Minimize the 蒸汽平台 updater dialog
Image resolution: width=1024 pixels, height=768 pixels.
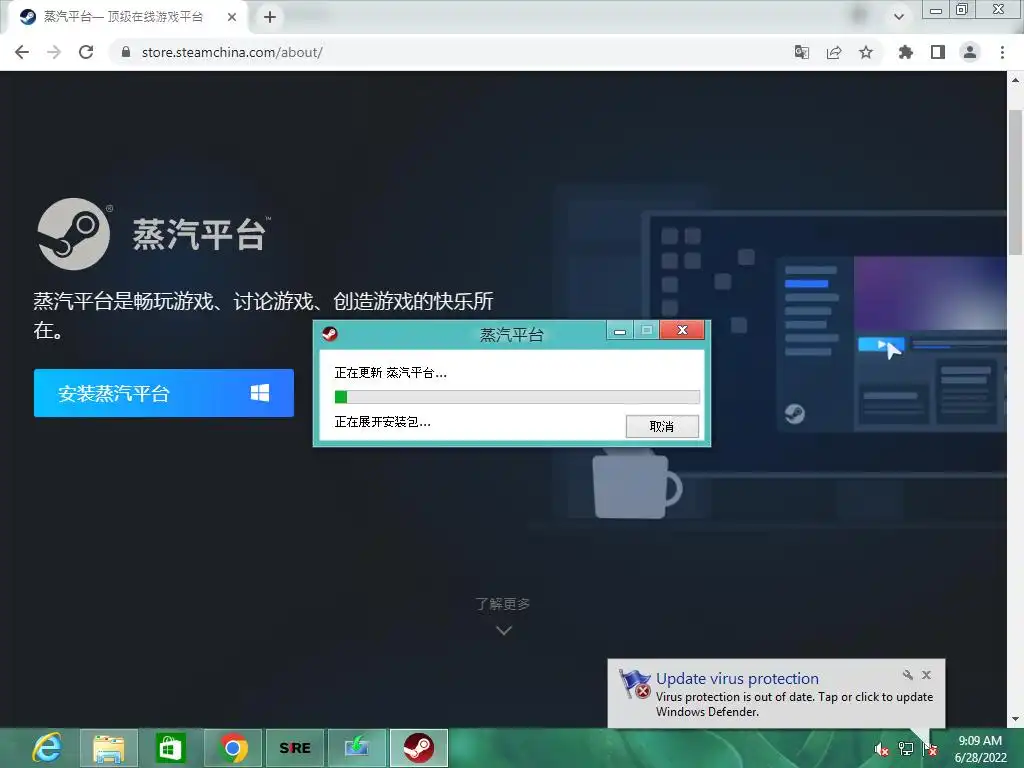620,330
